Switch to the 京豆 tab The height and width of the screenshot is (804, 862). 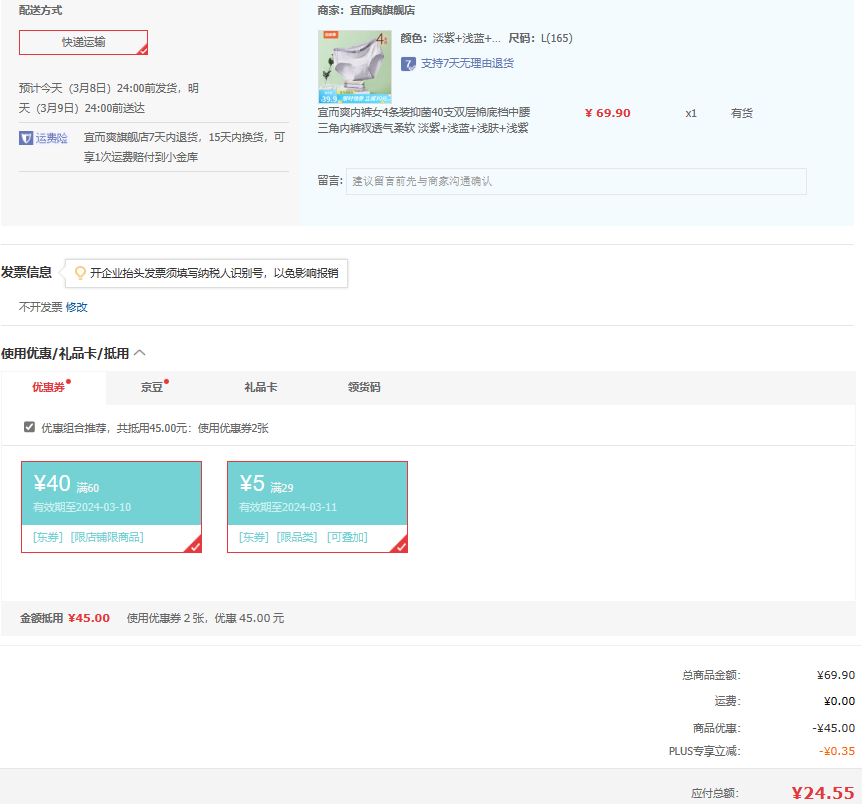[x=152, y=387]
